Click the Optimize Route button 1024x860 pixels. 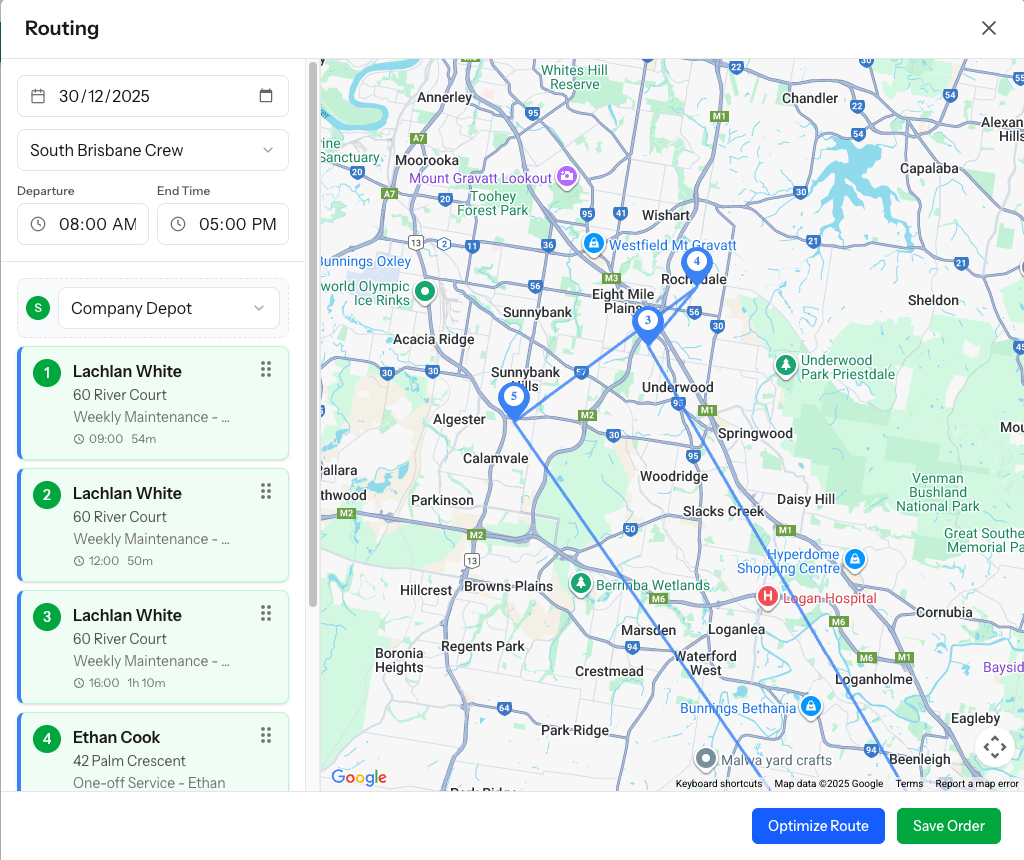coord(818,826)
